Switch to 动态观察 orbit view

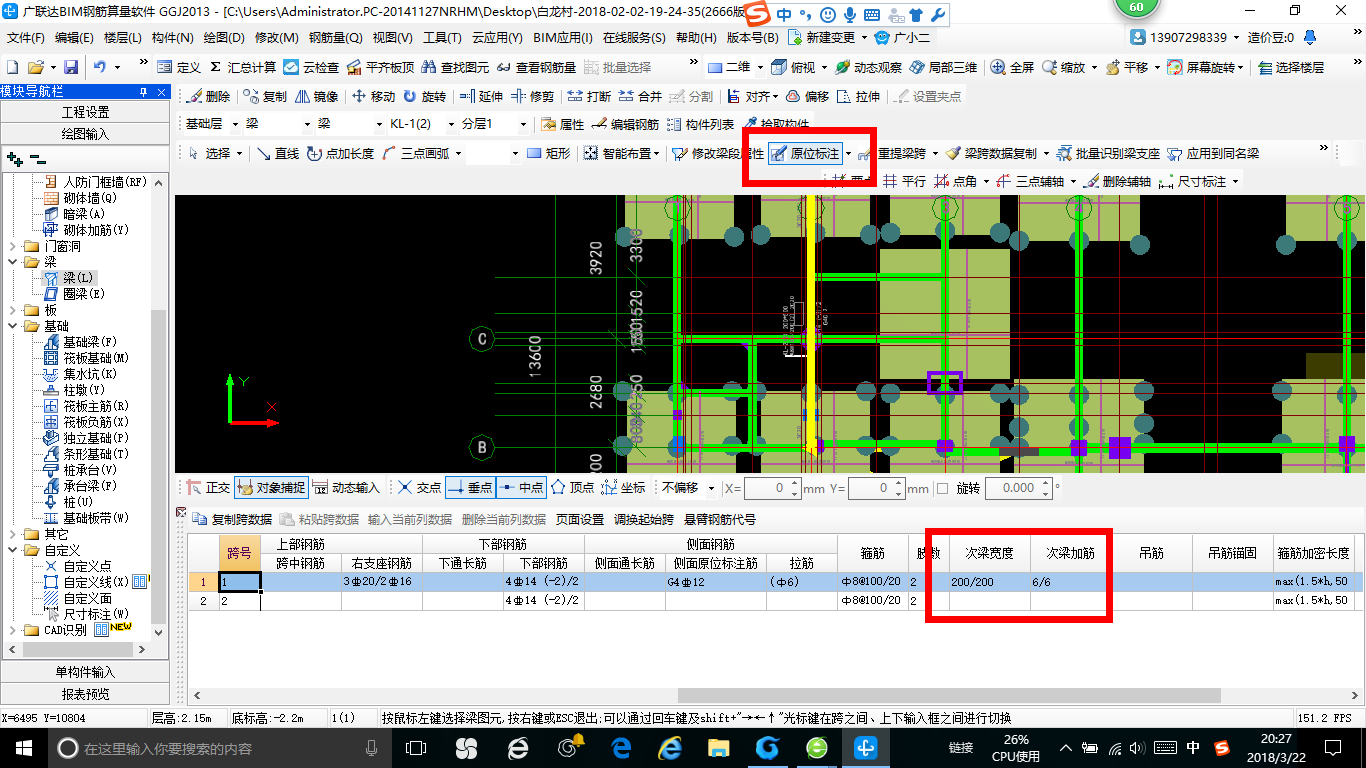point(868,67)
